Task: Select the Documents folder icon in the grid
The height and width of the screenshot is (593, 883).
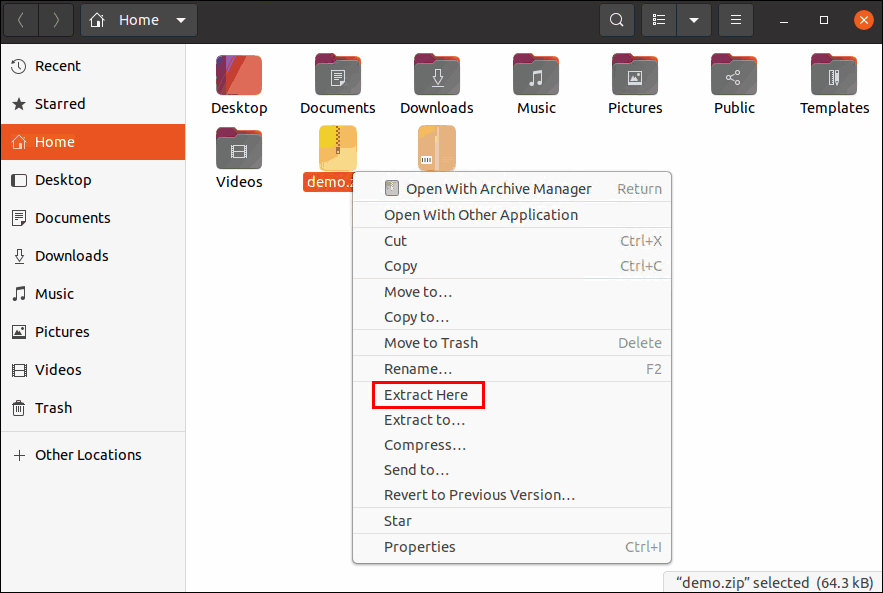Action: 338,75
